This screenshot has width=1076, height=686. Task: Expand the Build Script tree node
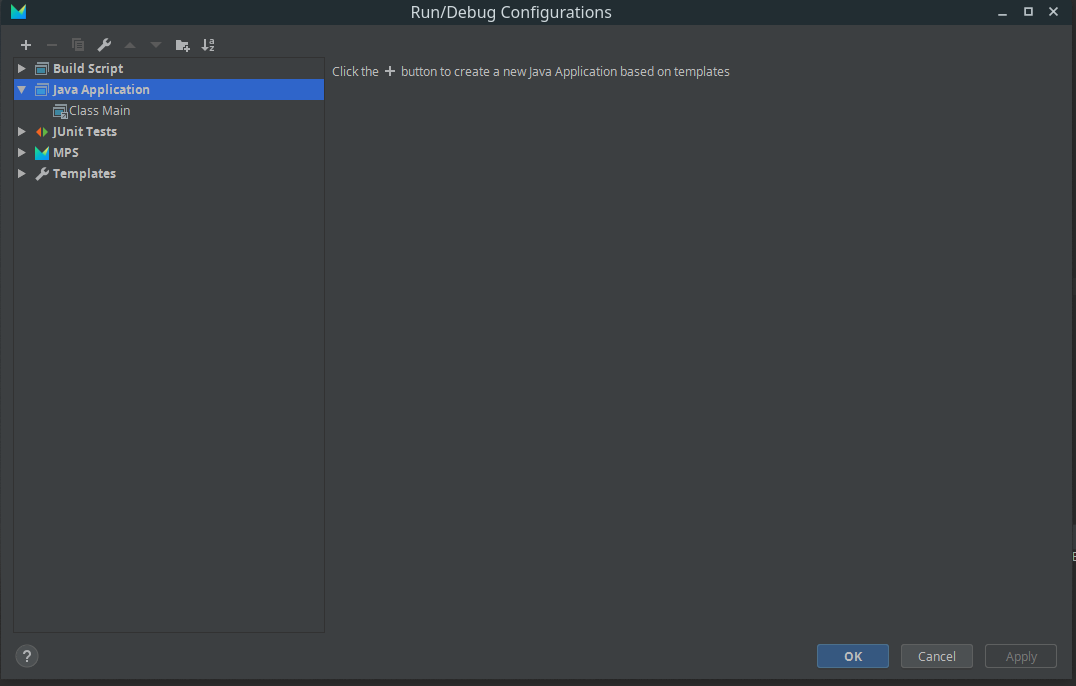tap(22, 69)
